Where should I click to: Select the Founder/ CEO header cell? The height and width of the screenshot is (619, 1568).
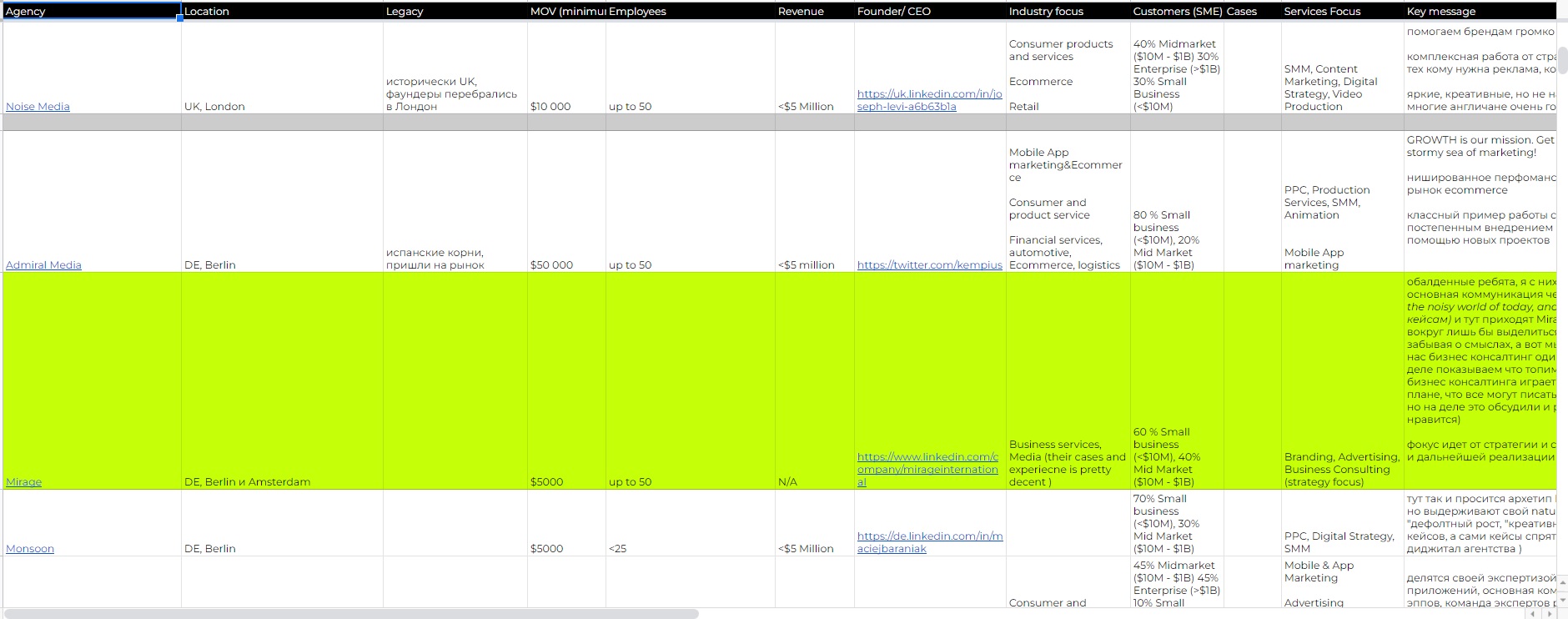[930, 12]
